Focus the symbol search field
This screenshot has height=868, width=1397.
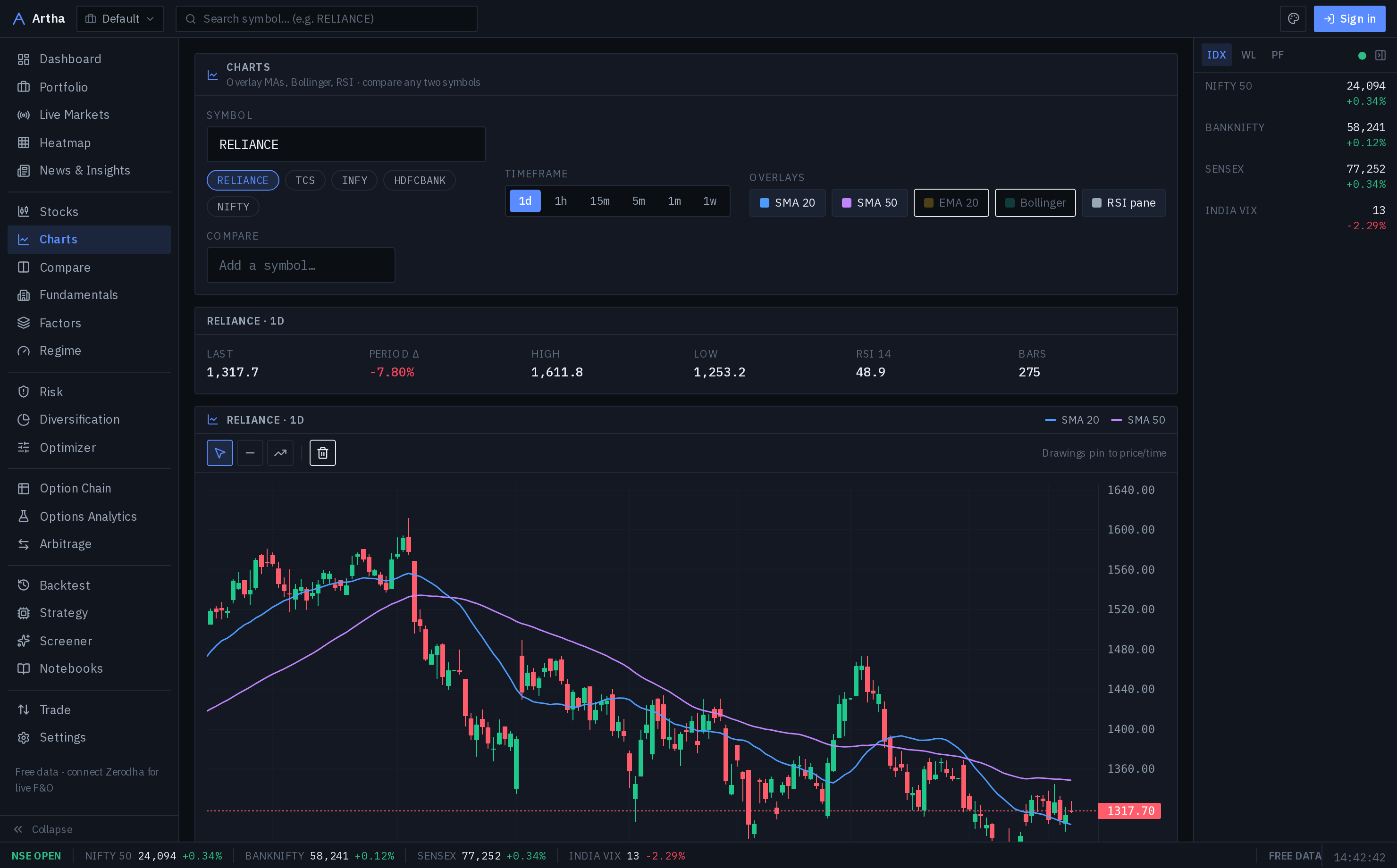(326, 19)
